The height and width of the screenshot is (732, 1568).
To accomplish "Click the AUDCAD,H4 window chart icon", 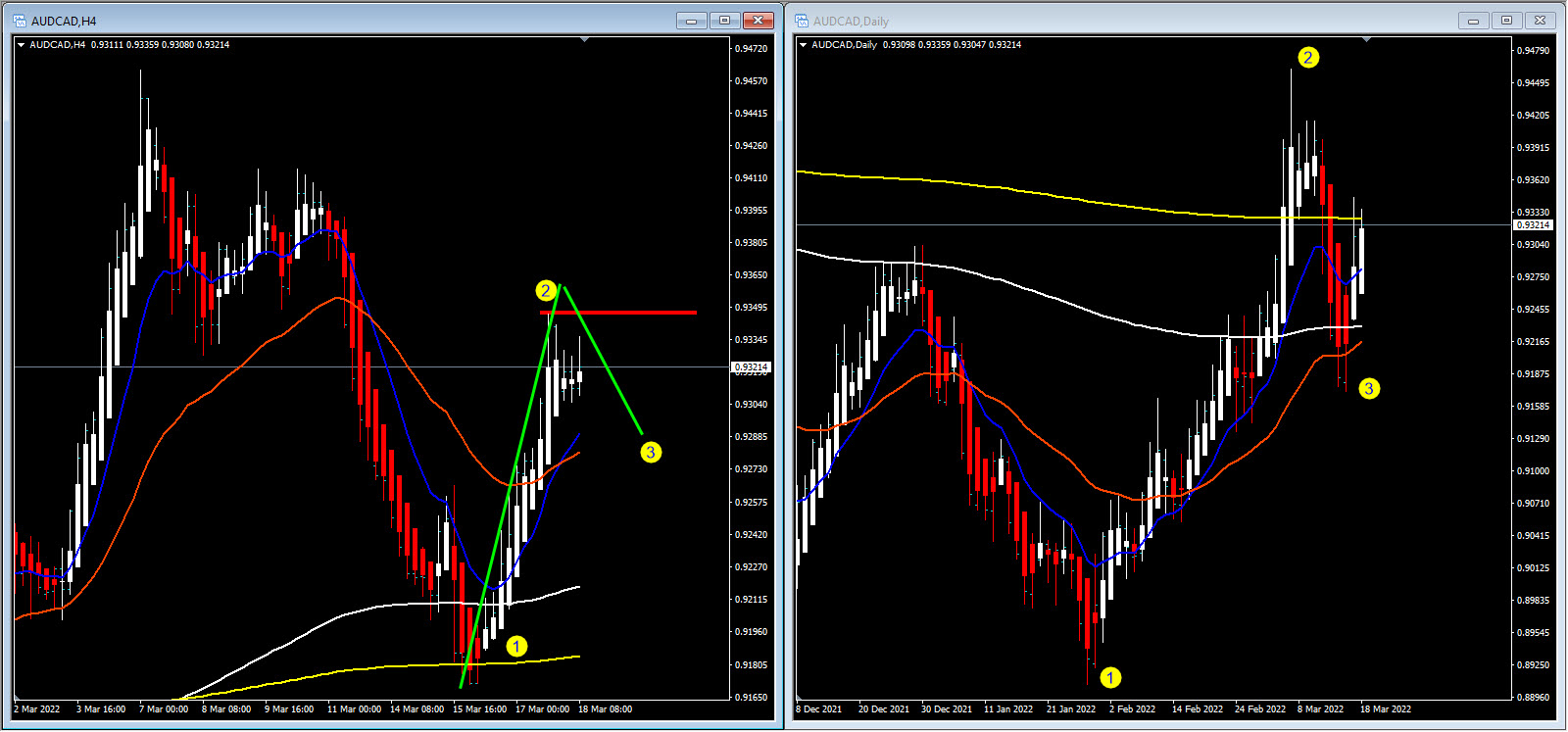I will [x=20, y=21].
